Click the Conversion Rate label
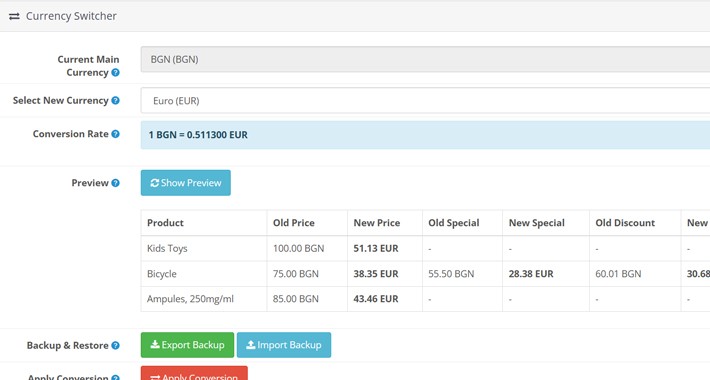This screenshot has width=710, height=380. [x=71, y=134]
